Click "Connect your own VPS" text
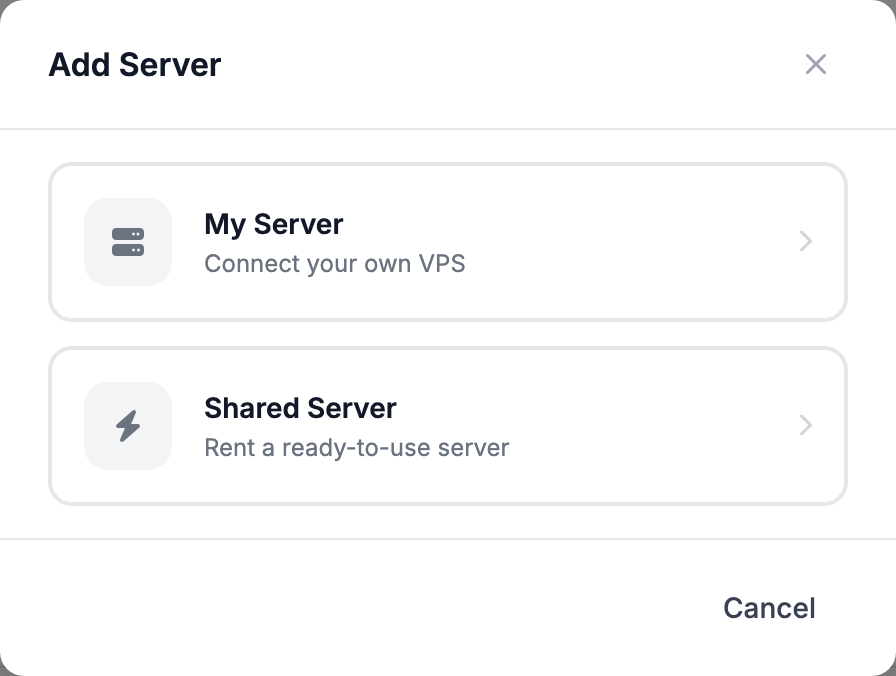 [335, 263]
